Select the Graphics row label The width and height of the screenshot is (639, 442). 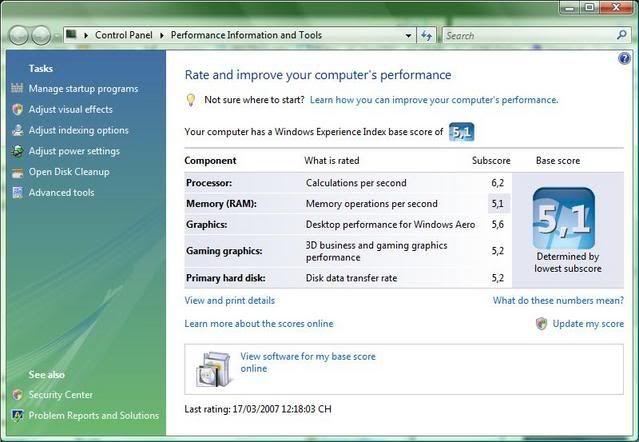(x=207, y=224)
